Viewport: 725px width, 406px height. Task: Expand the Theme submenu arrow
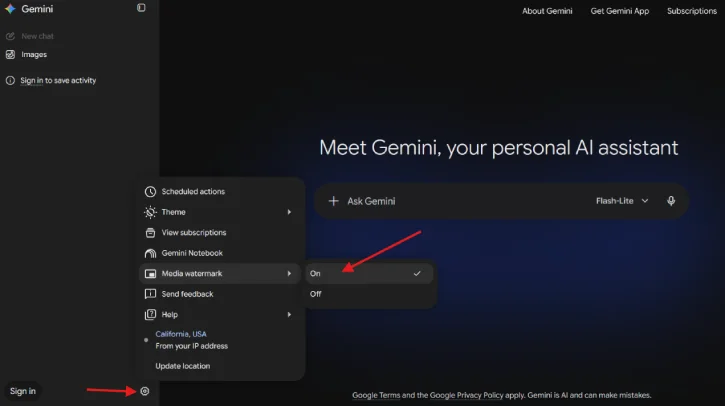pyautogui.click(x=289, y=212)
